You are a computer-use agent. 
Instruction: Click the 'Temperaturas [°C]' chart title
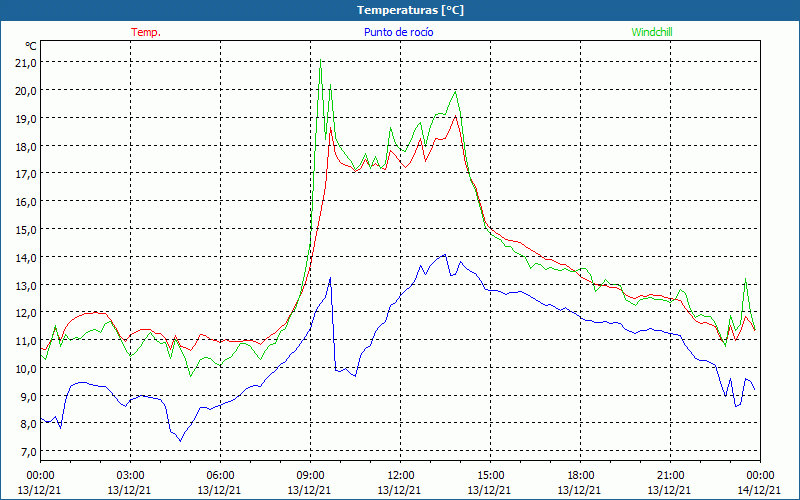(x=410, y=10)
